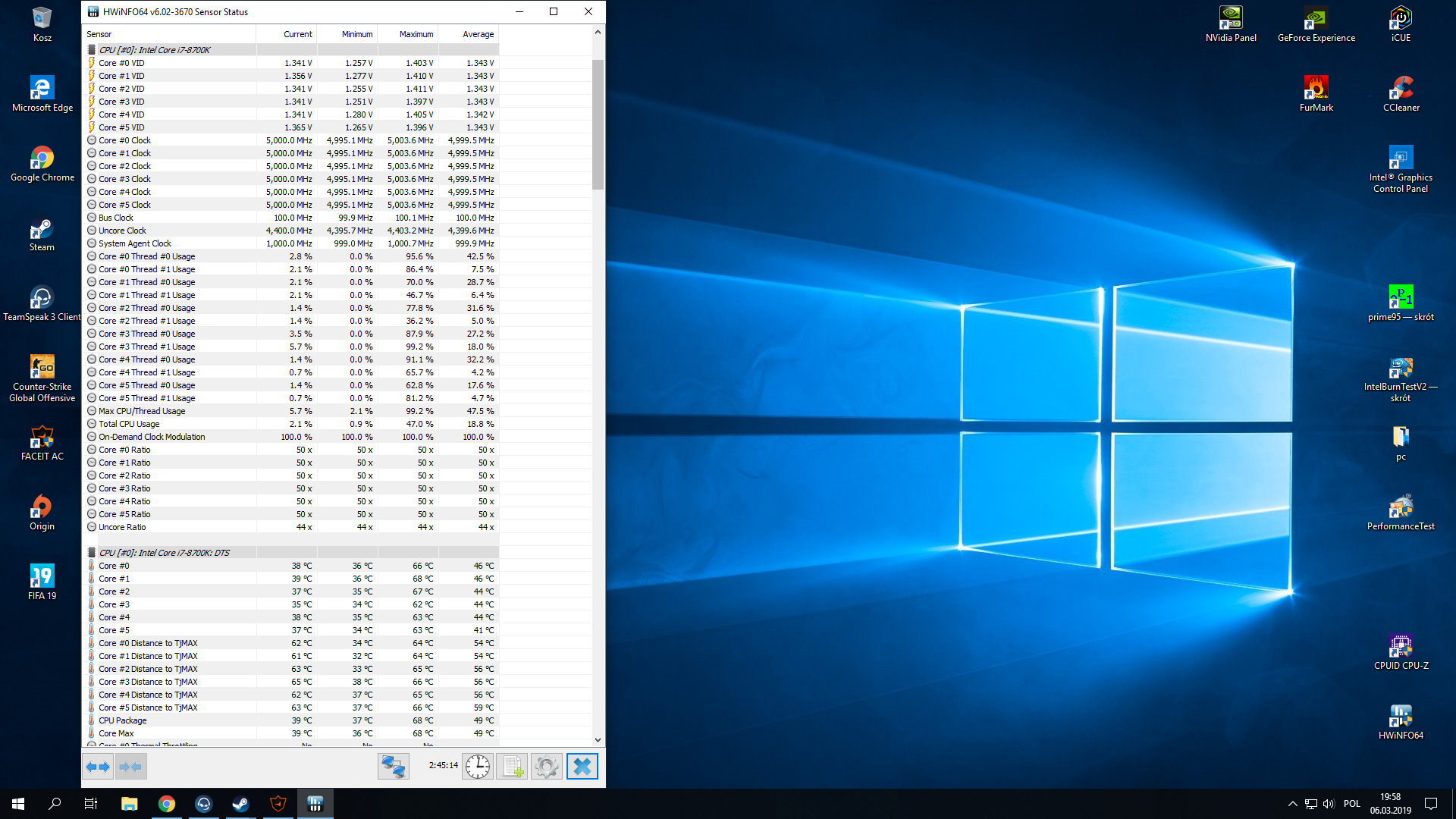Click the blue X close sensors button

pos(582,767)
